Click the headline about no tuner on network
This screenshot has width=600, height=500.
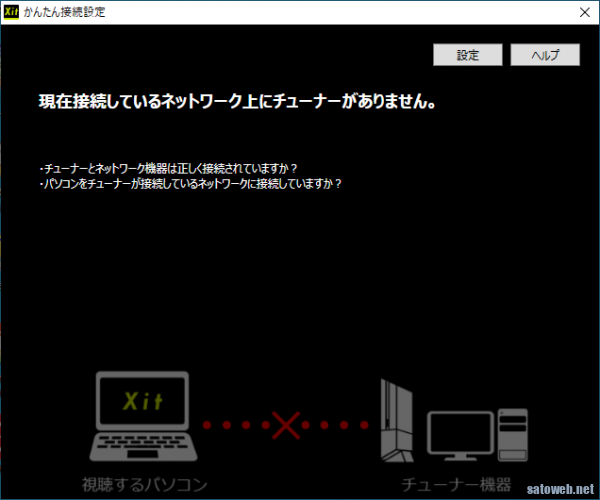[236, 103]
